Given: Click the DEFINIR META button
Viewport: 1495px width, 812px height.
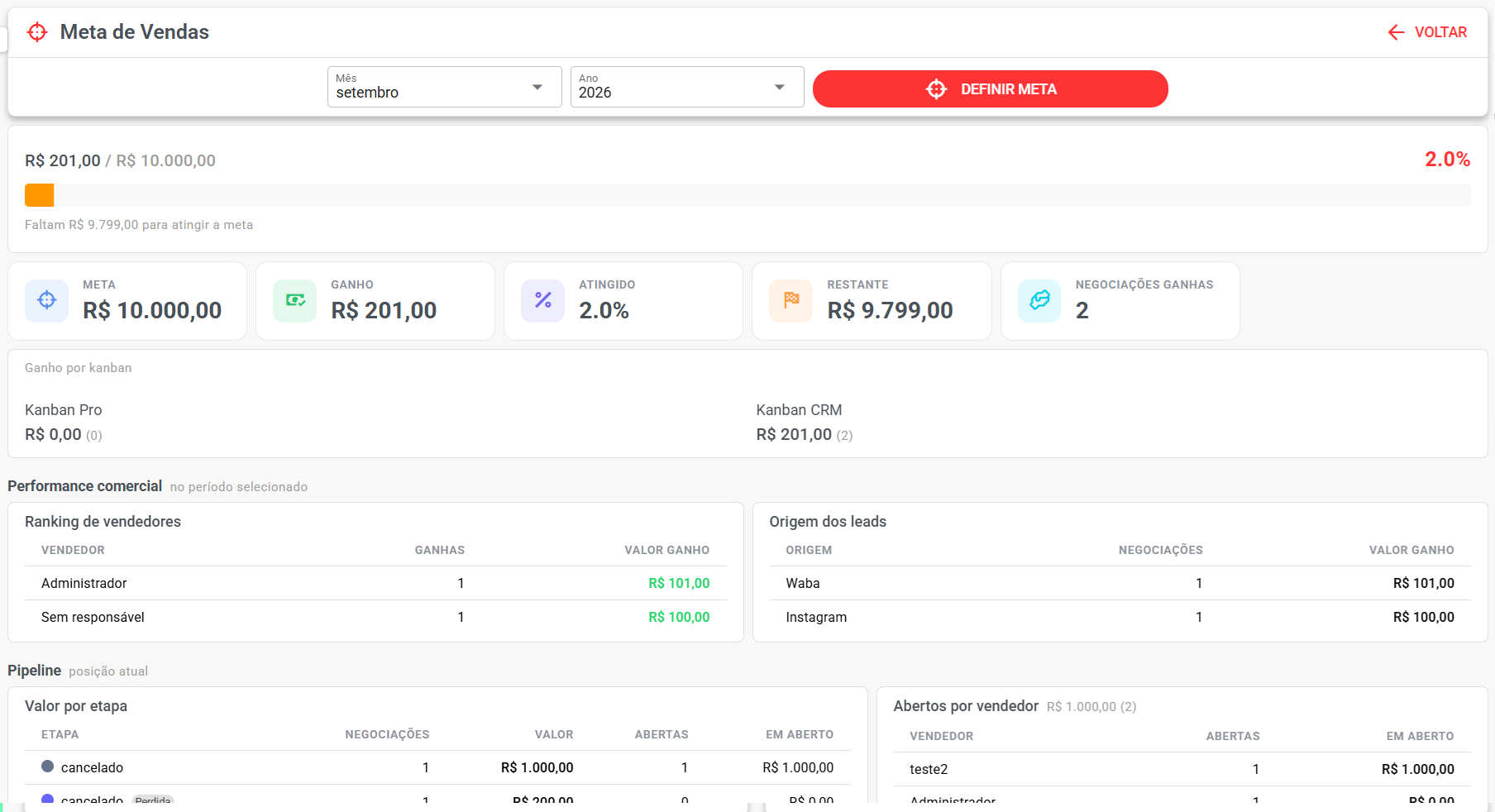Looking at the screenshot, I should (x=991, y=88).
